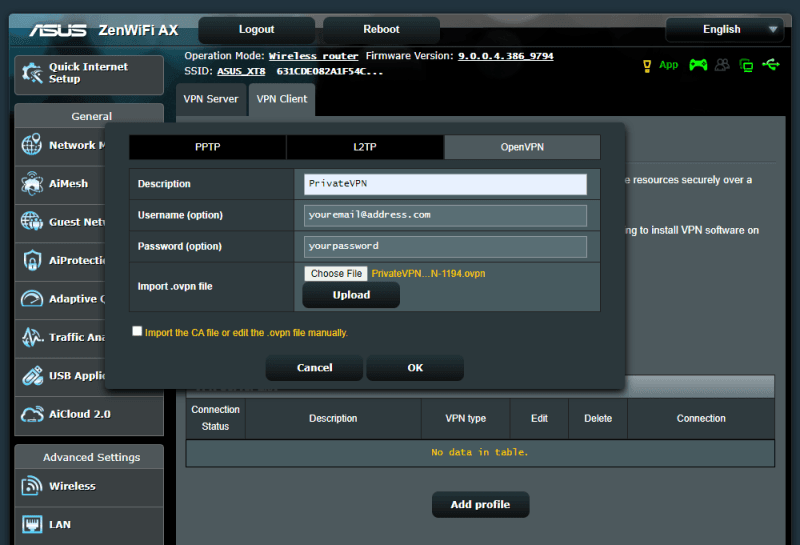This screenshot has height=545, width=800.
Task: Click the Reboot button
Action: pos(381,30)
